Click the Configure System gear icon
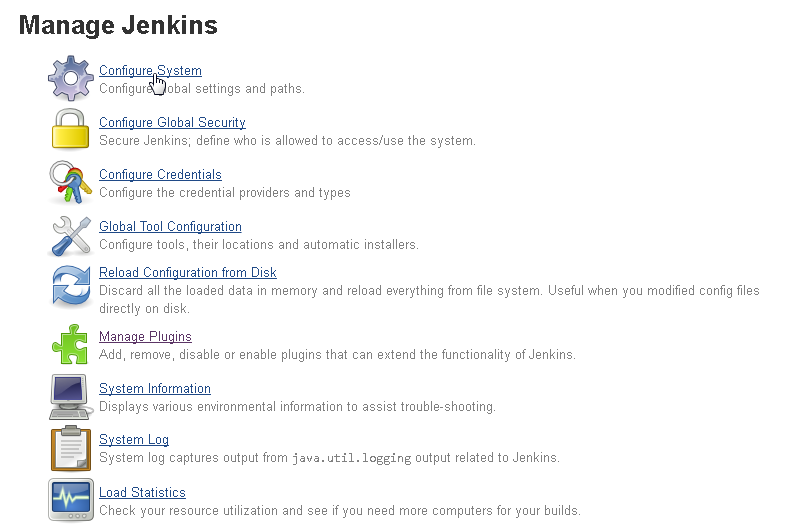The image size is (793, 528). click(x=71, y=78)
